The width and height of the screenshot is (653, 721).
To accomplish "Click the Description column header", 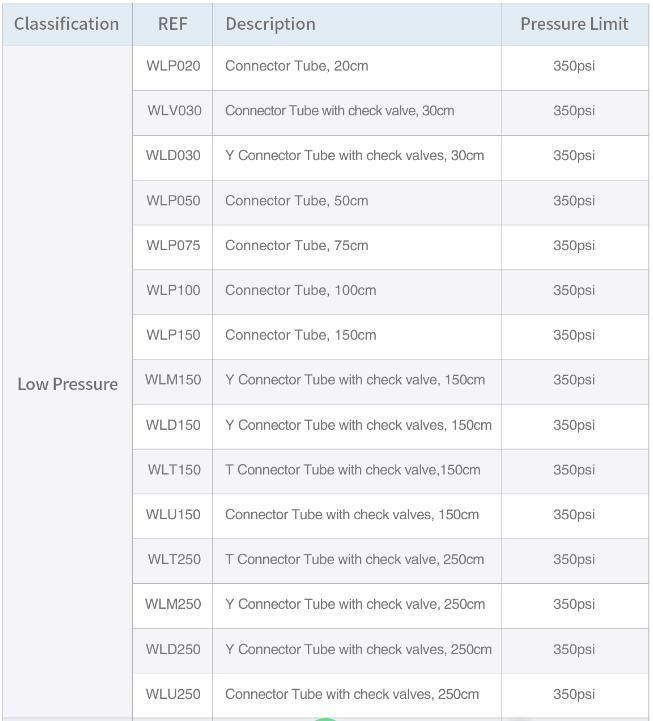I will (x=270, y=24).
